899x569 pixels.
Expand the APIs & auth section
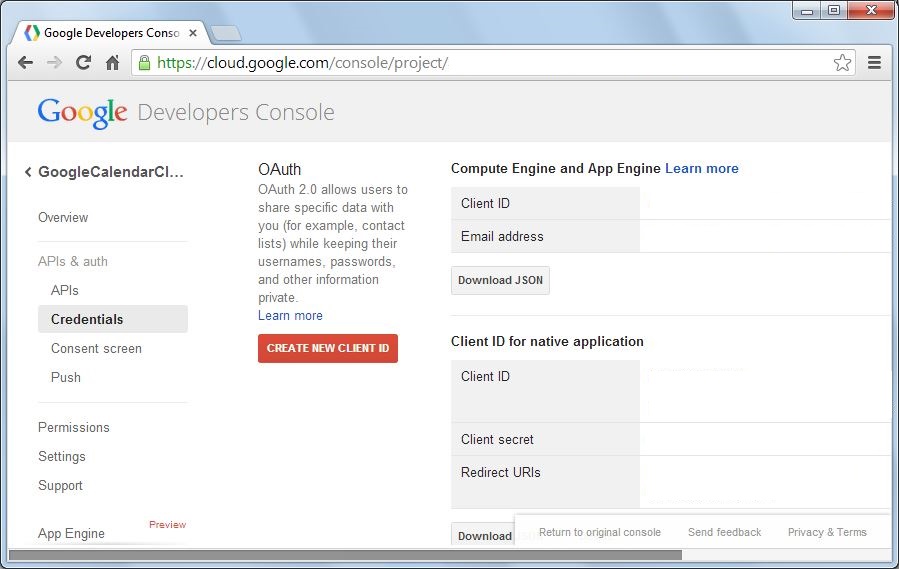pos(73,261)
